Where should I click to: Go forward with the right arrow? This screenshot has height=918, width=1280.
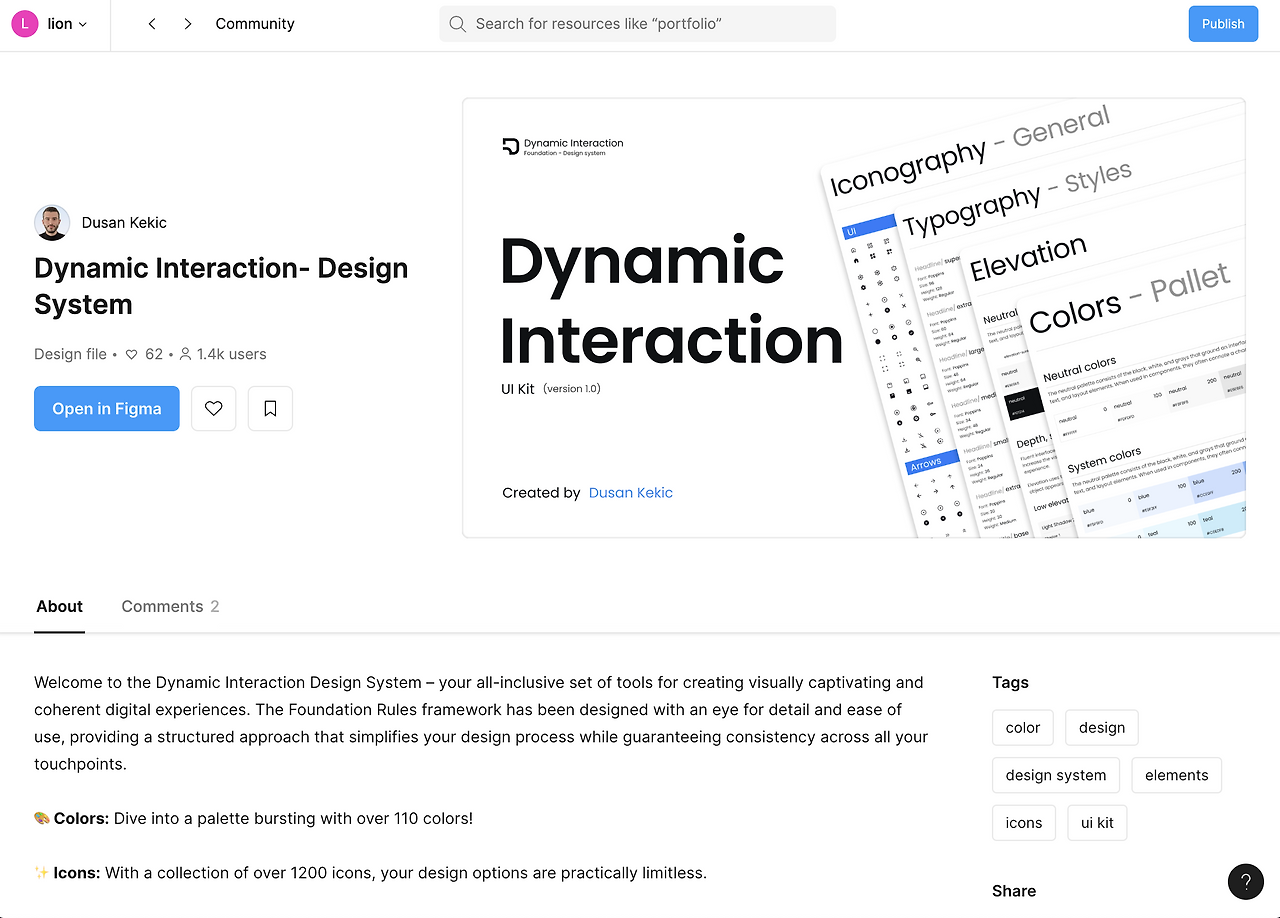coord(188,24)
